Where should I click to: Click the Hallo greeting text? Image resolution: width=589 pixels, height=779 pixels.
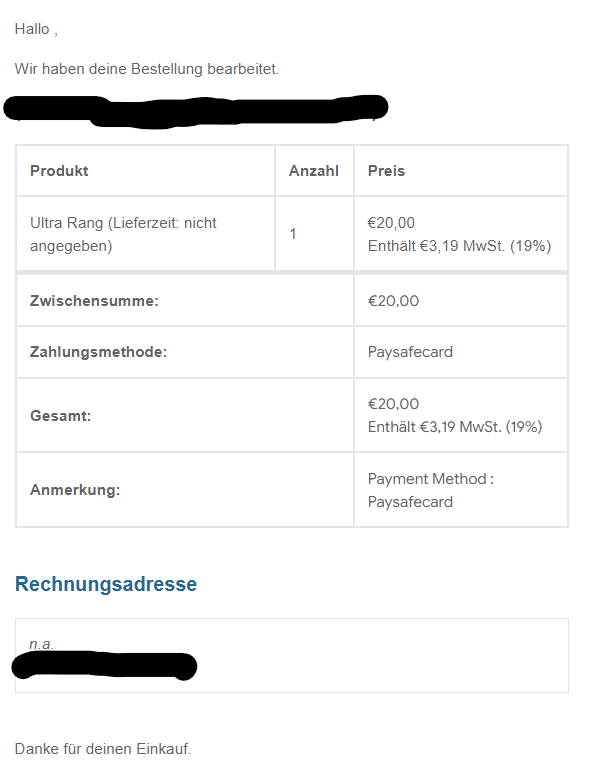(36, 29)
